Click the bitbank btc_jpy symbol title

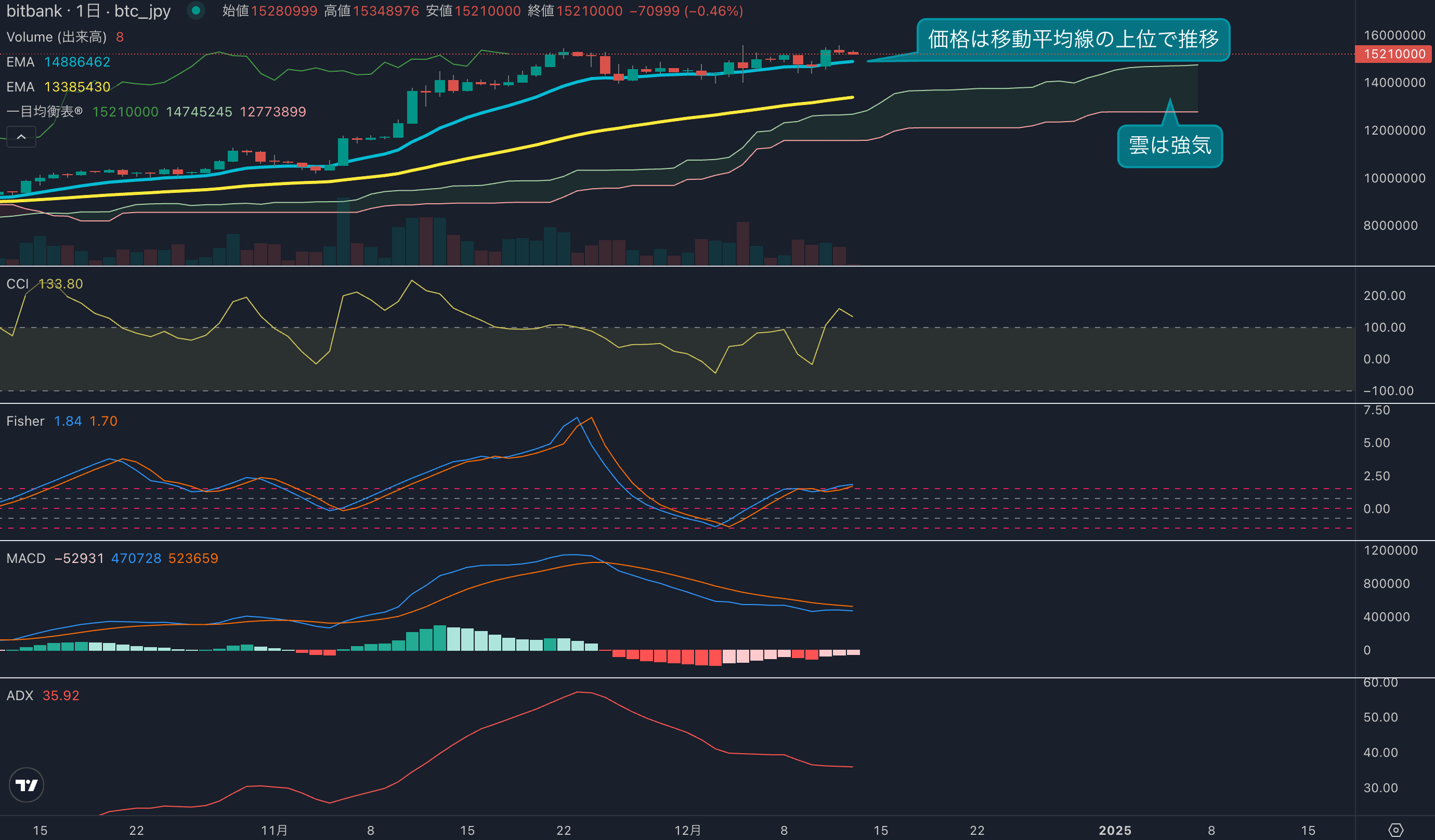(x=88, y=11)
